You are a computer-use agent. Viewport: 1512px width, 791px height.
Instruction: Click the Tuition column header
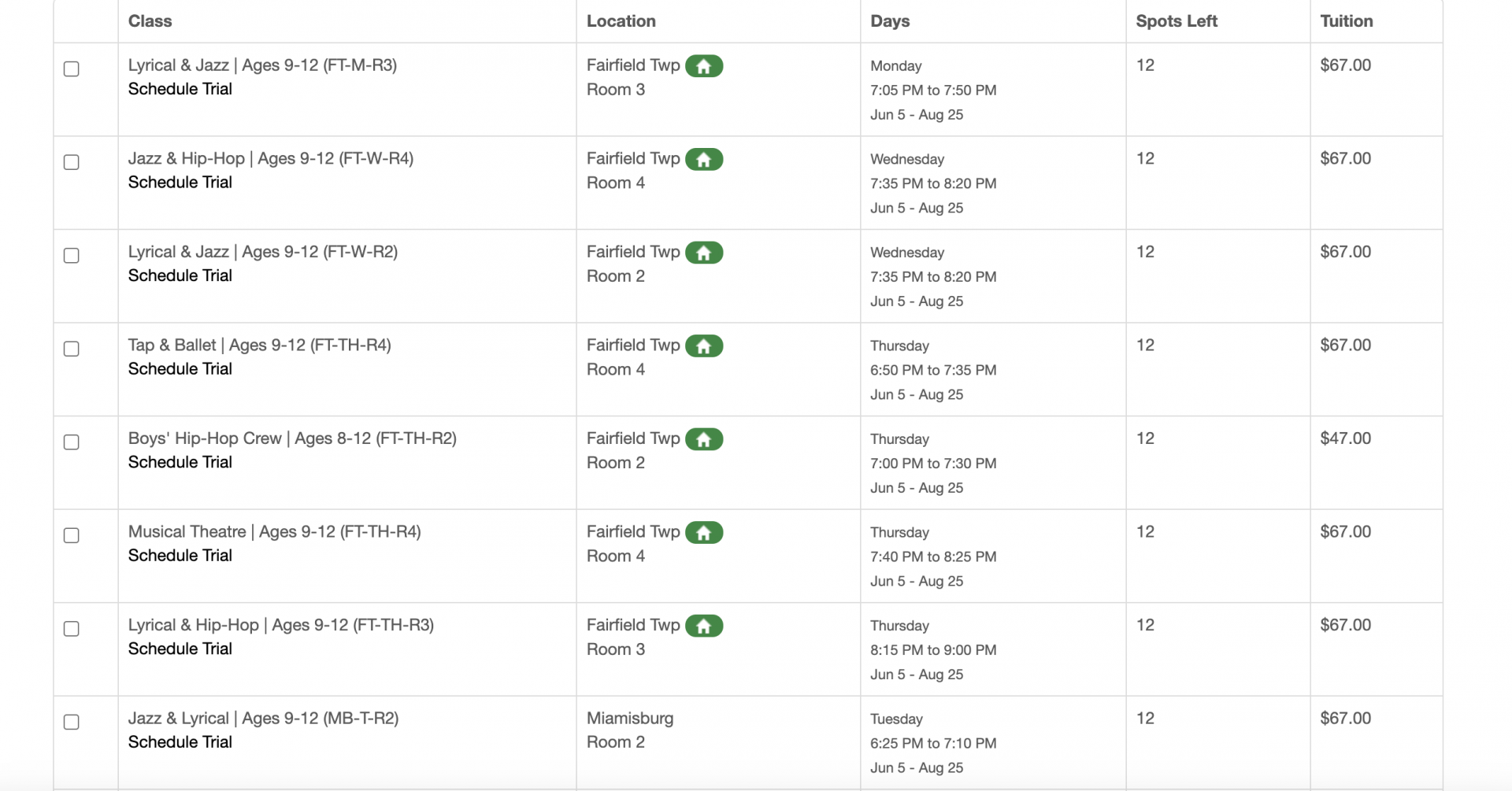point(1347,21)
